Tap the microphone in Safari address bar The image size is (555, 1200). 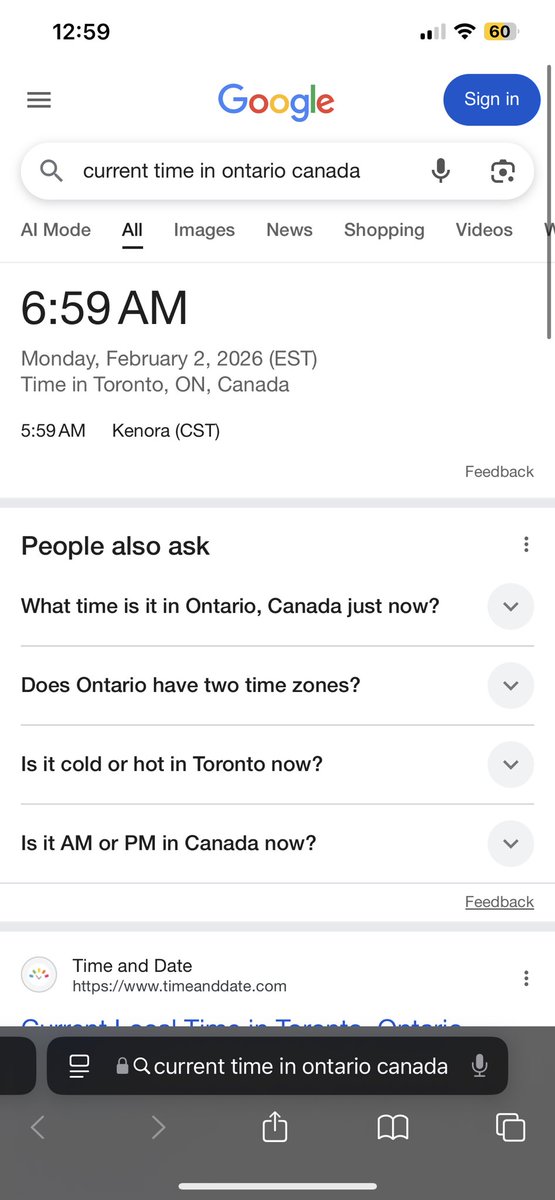tap(480, 1066)
